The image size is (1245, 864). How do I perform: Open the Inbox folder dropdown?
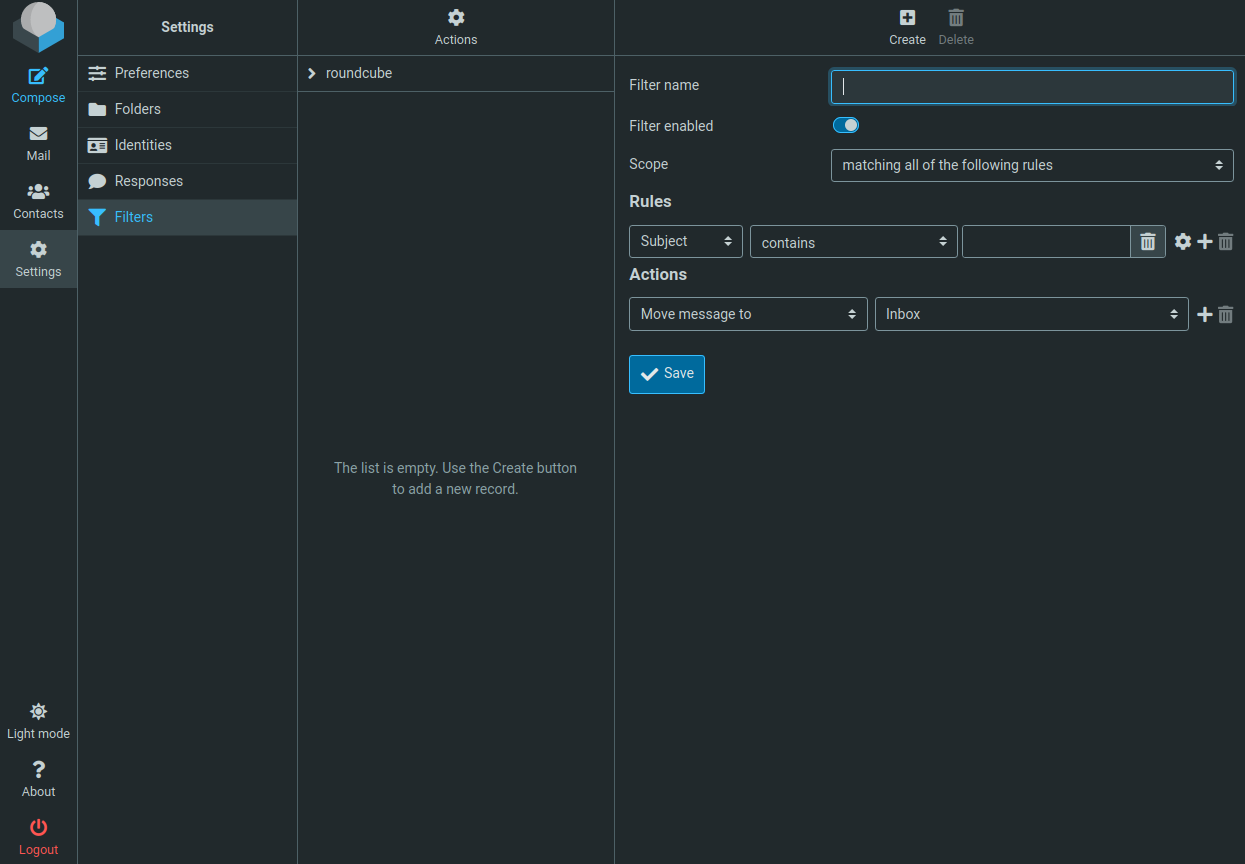tap(1031, 314)
